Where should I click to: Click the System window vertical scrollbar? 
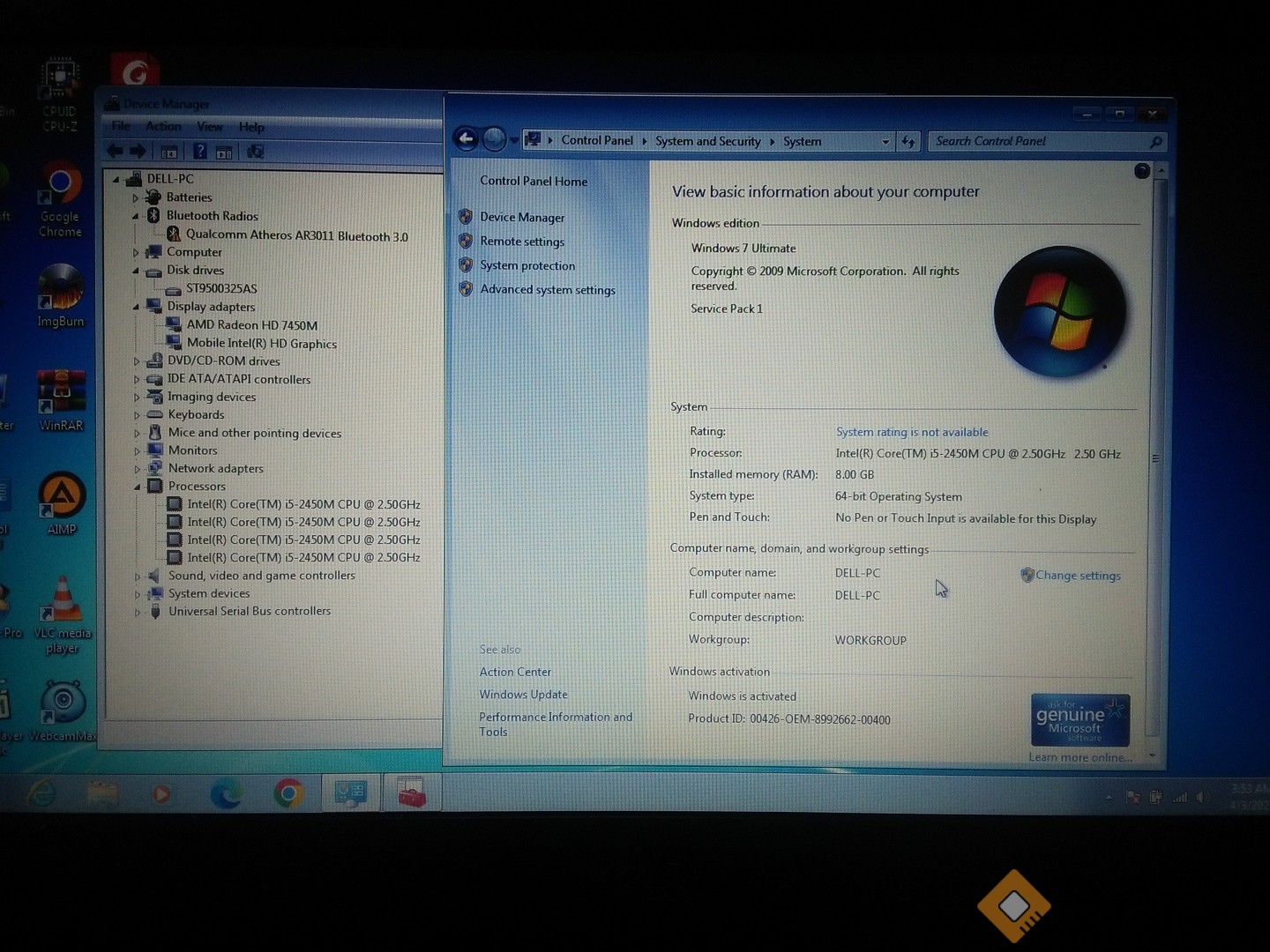(x=1155, y=458)
